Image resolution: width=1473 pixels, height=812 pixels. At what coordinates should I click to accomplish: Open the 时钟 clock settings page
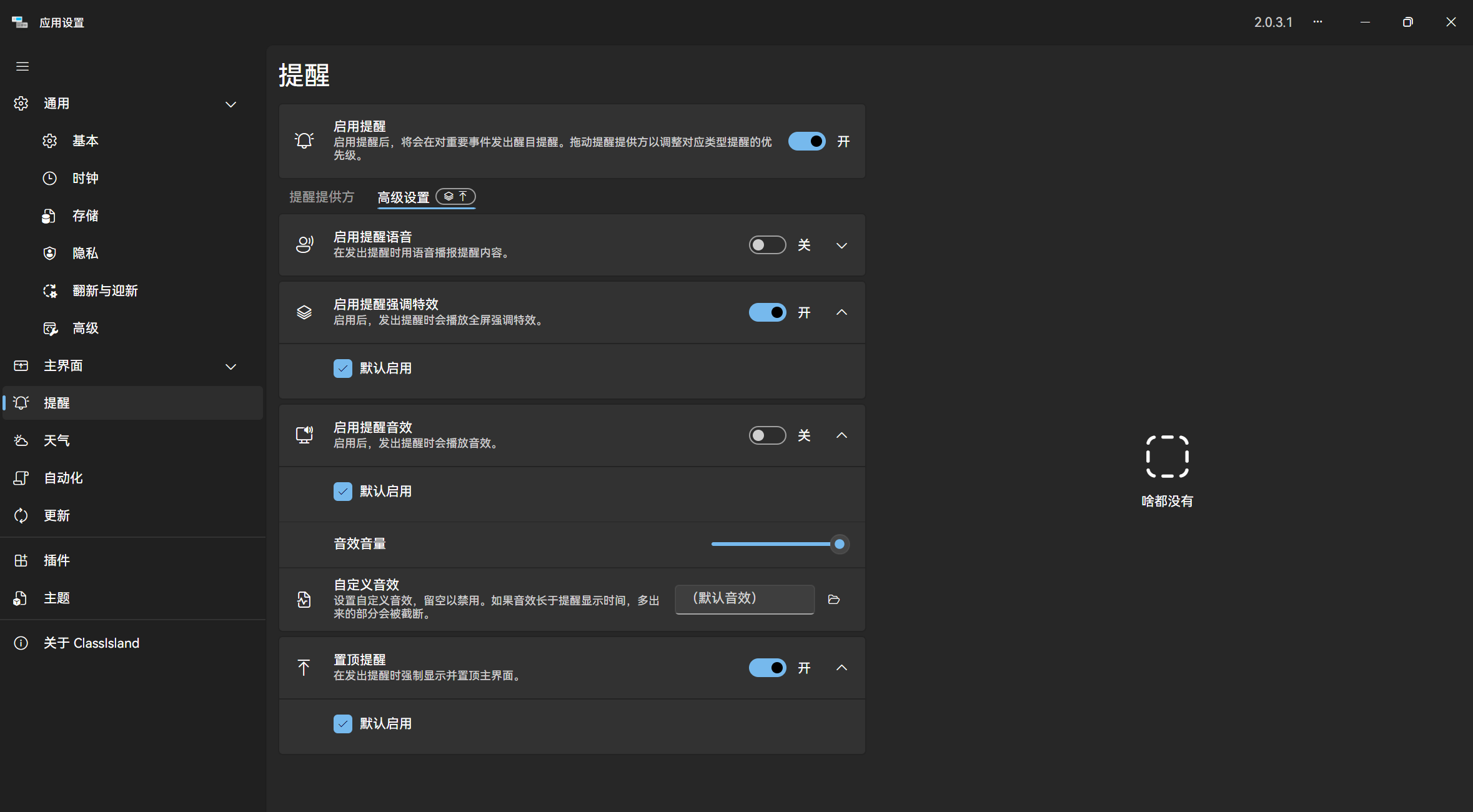[x=84, y=178]
